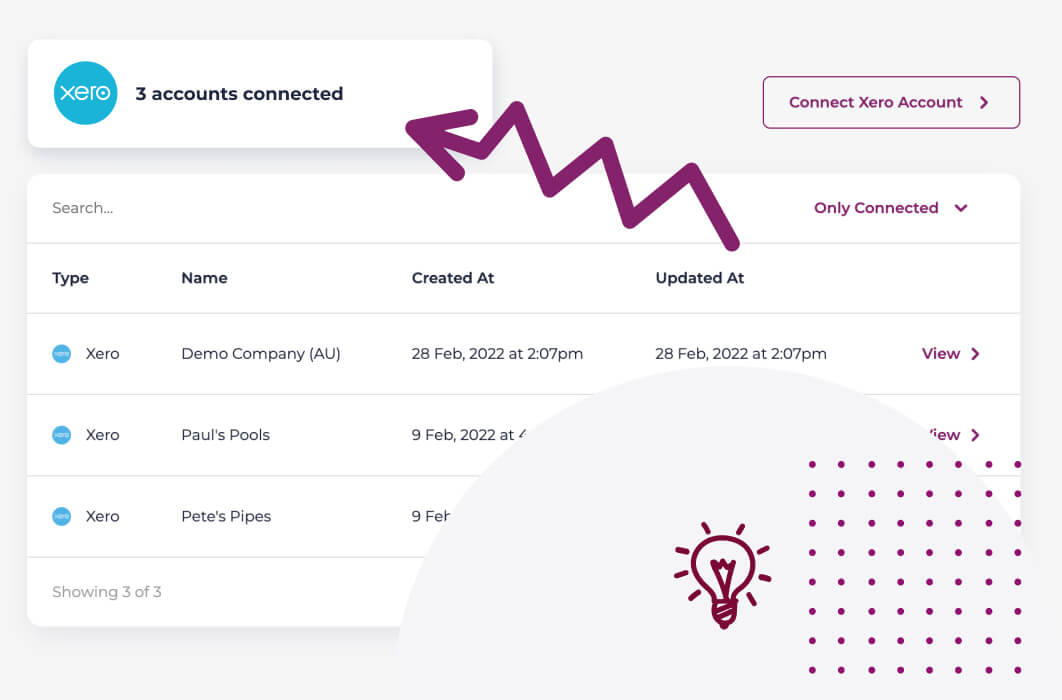Select the Xero icon next to Pete's Pipes
The image size is (1062, 700).
[62, 516]
